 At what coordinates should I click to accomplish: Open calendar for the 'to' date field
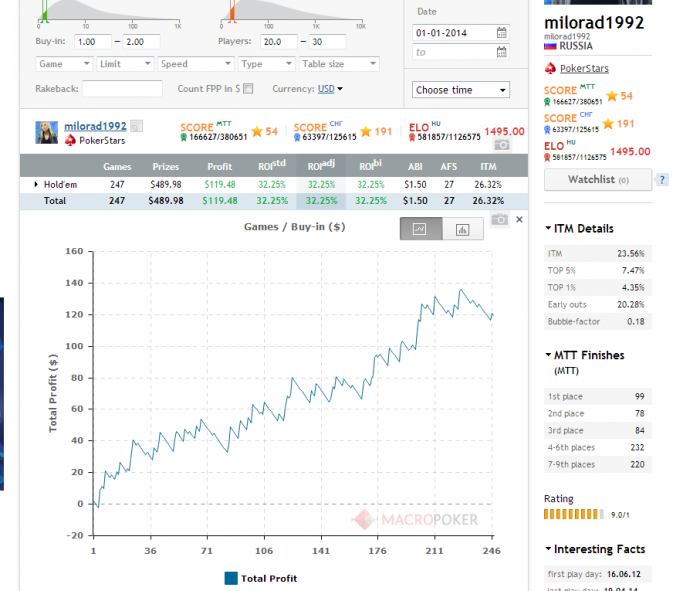pos(501,52)
